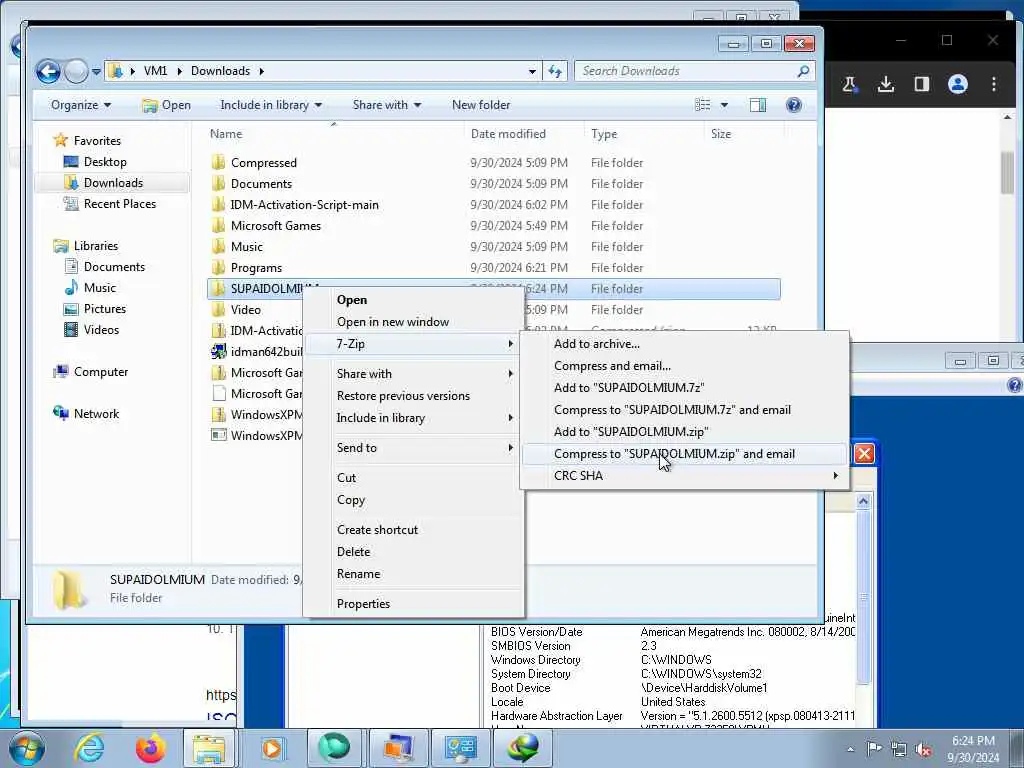The width and height of the screenshot is (1024, 768).
Task: Launch Firefox from taskbar
Action: pos(150,748)
